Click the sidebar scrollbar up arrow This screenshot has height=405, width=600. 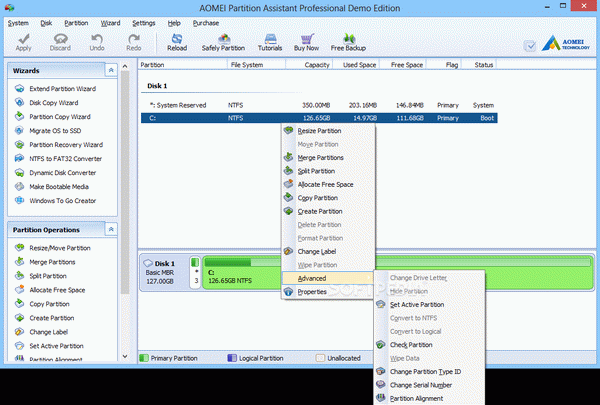tap(125, 67)
